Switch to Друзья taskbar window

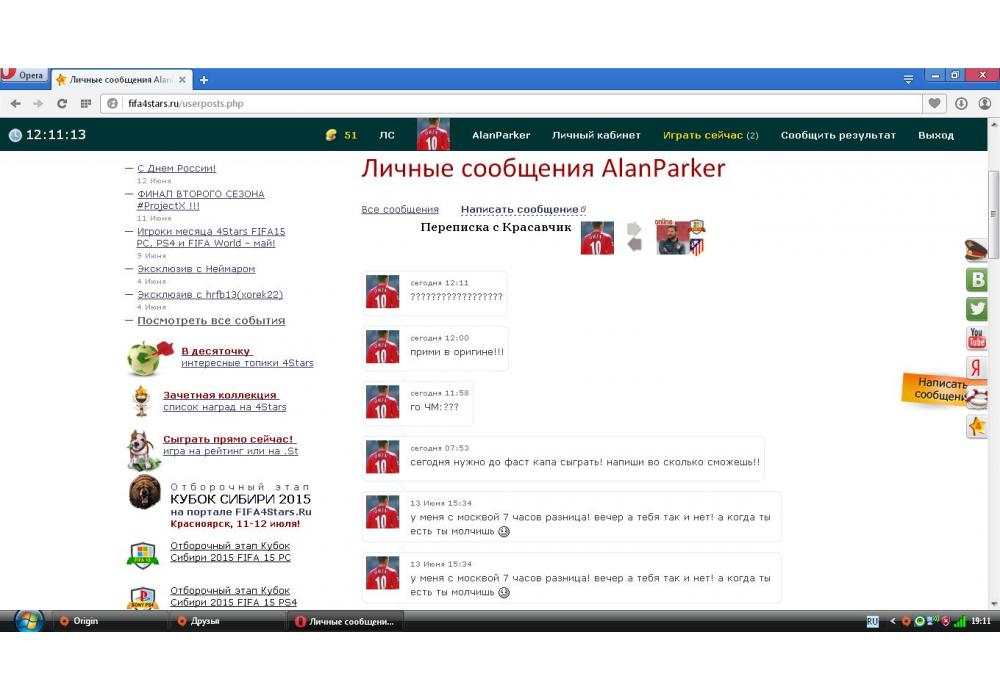pyautogui.click(x=226, y=621)
